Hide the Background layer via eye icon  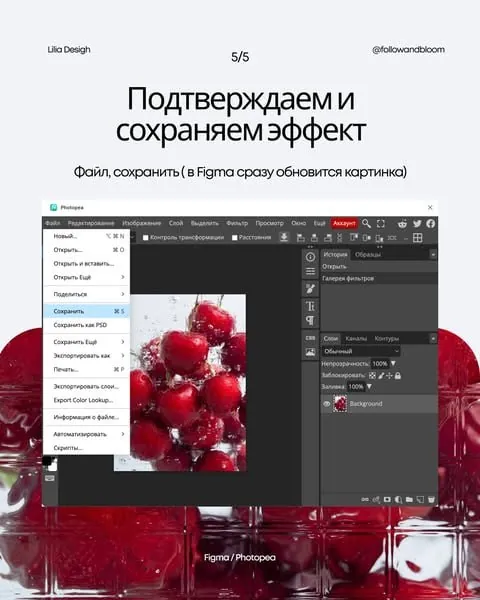point(327,404)
